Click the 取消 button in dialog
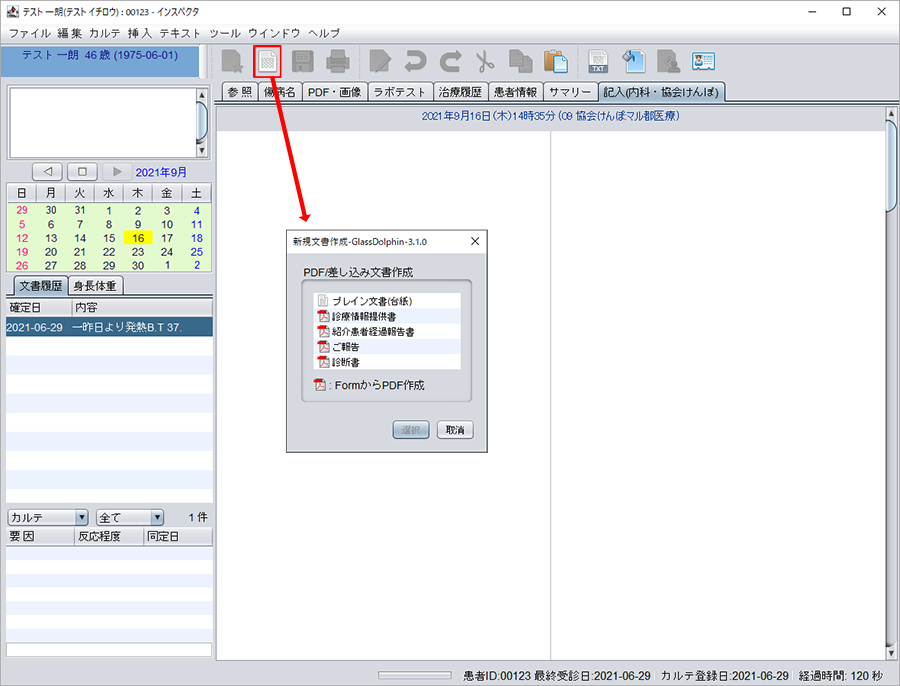 (x=454, y=430)
